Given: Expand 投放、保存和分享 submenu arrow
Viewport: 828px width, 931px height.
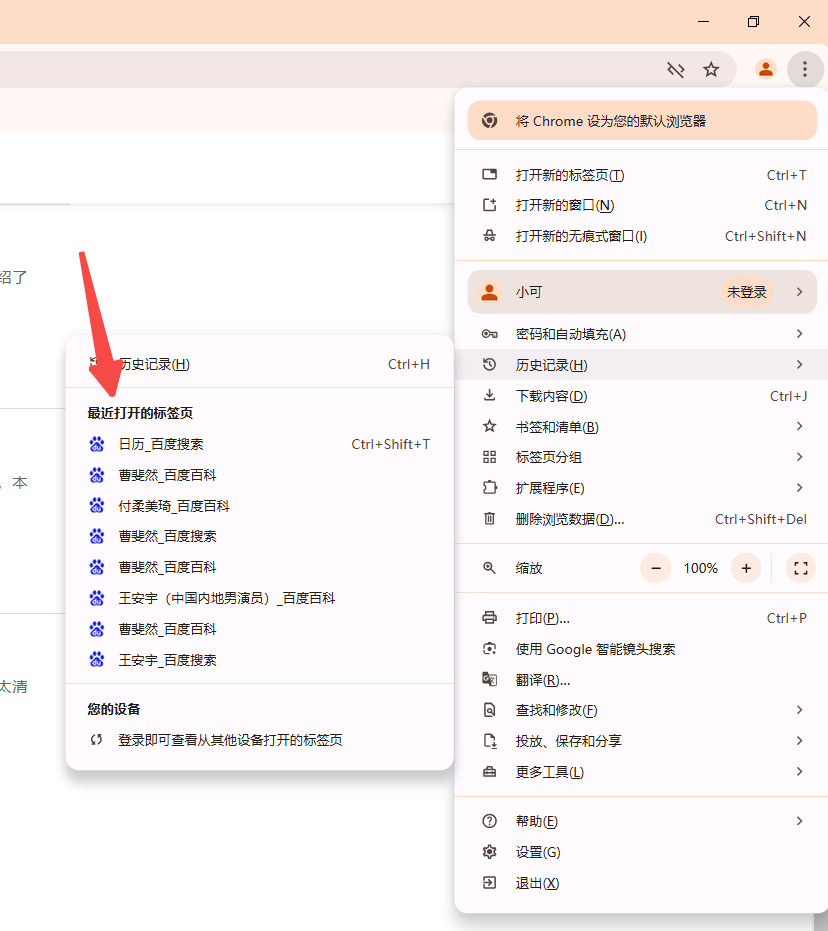Looking at the screenshot, I should tap(800, 740).
